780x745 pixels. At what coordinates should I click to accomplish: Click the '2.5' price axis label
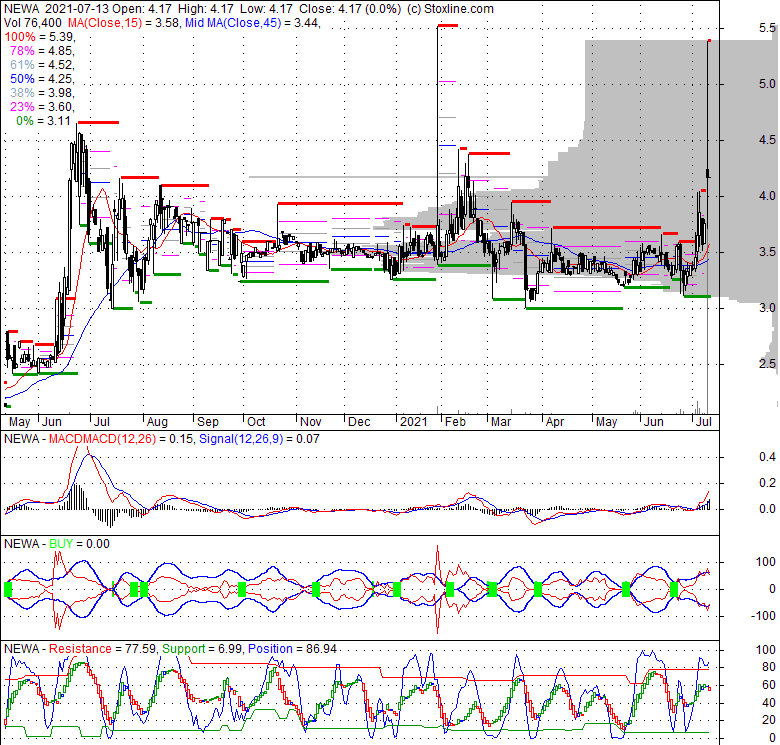(x=767, y=364)
